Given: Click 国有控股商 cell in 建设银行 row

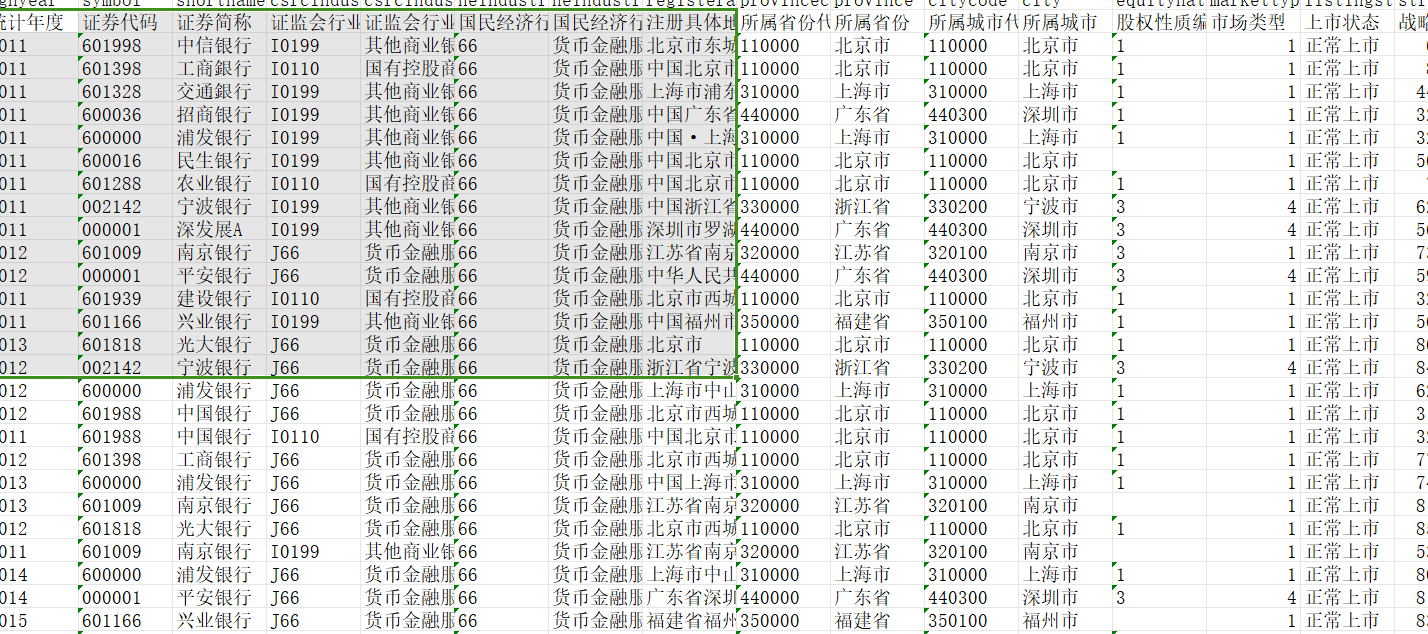Looking at the screenshot, I should 408,298.
